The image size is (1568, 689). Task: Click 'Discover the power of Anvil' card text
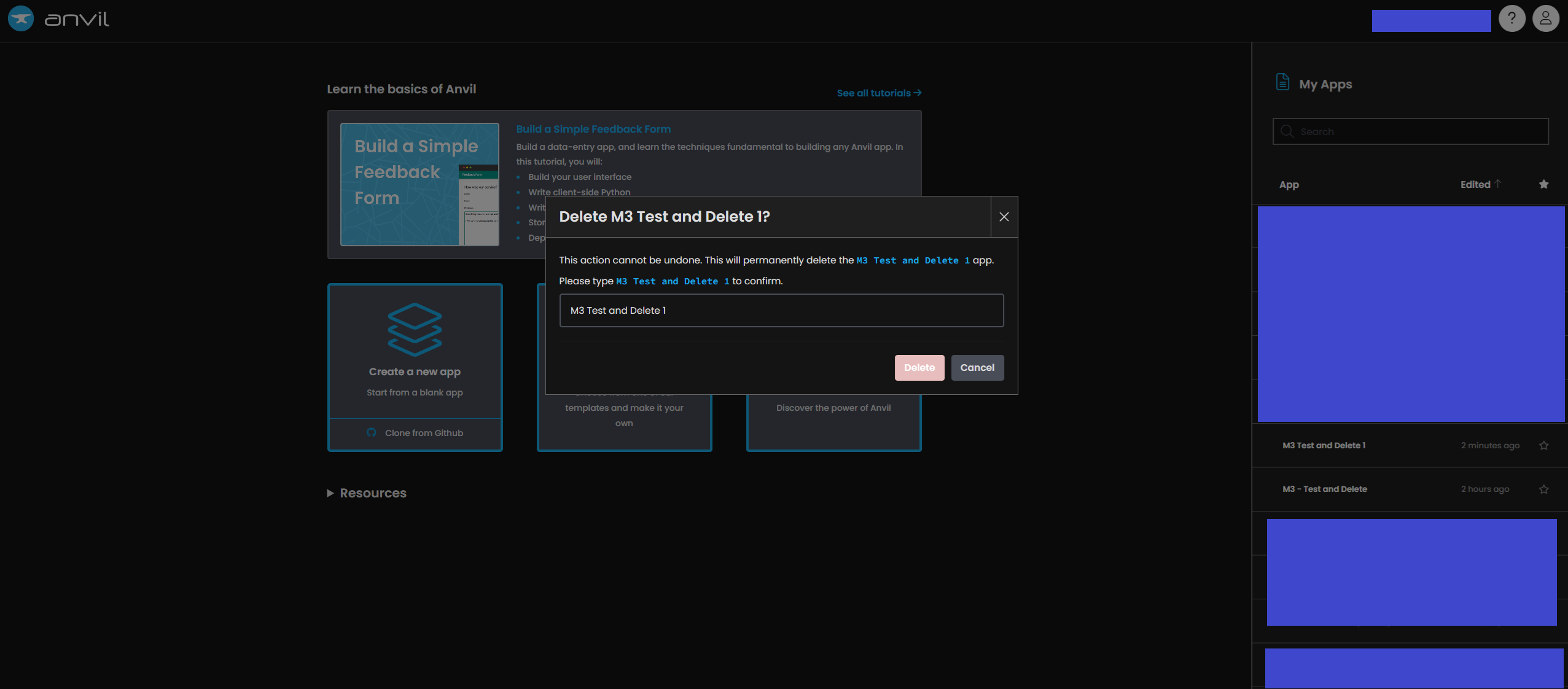833,408
